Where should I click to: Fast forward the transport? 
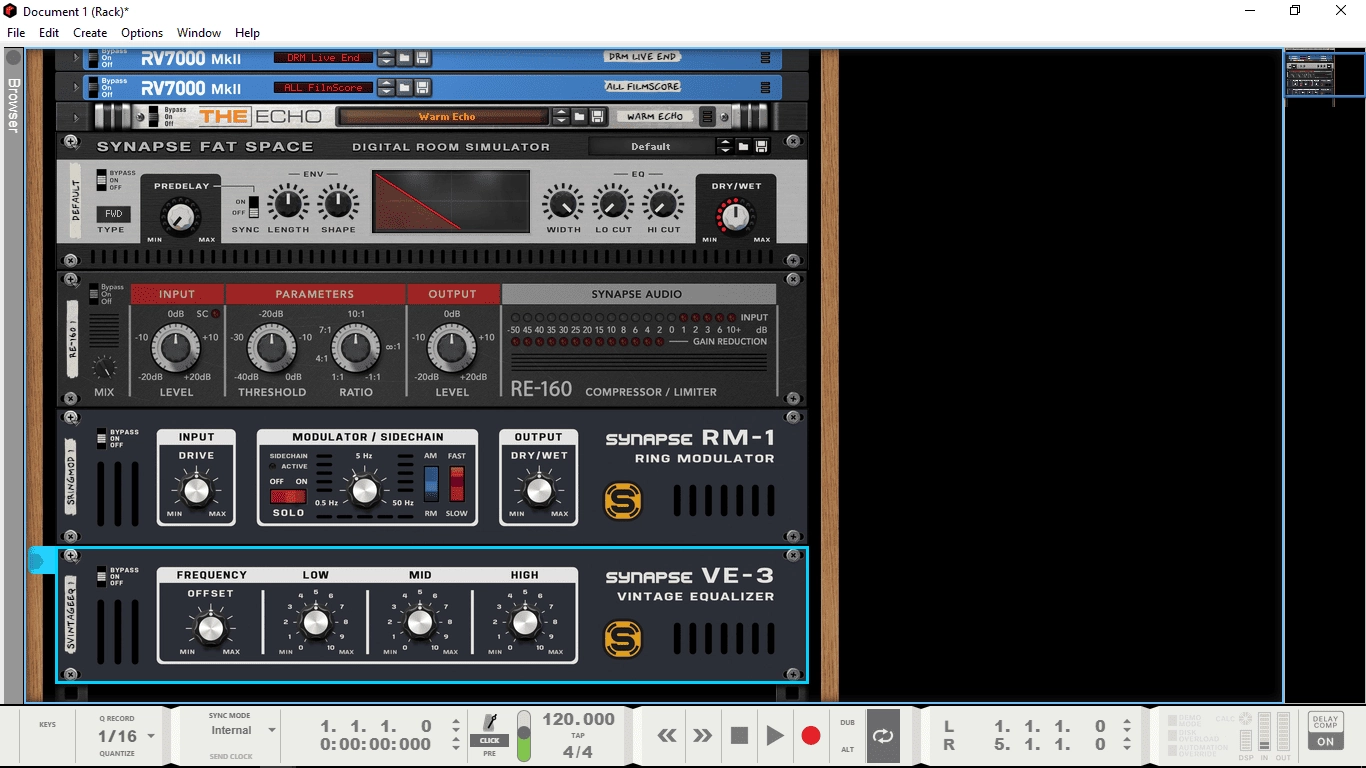pyautogui.click(x=703, y=736)
